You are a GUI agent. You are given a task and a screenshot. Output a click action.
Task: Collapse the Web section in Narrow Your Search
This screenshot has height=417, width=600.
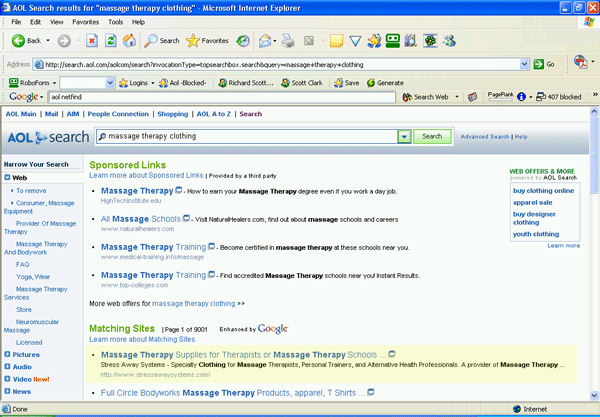[7, 178]
